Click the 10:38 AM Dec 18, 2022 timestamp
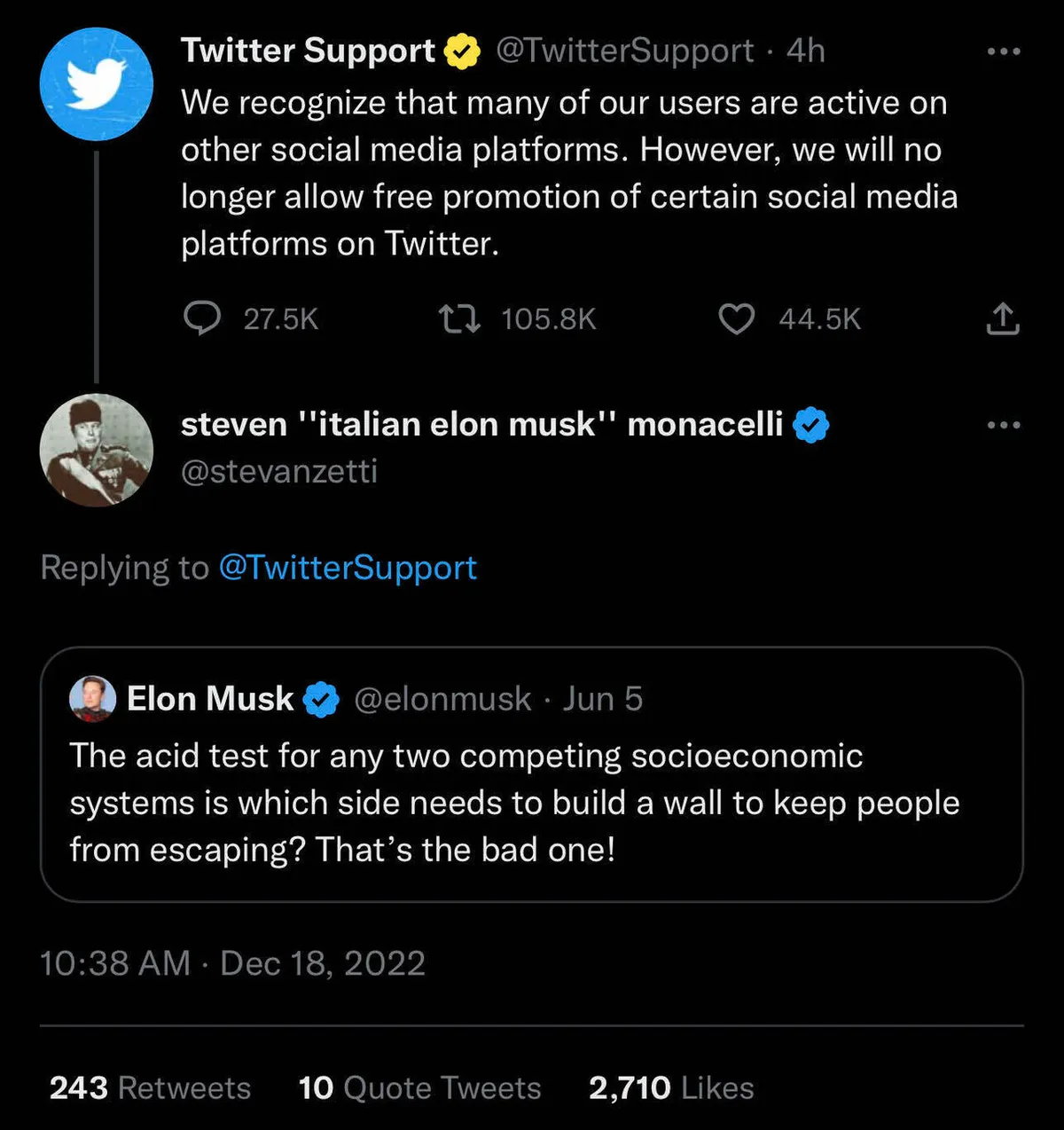This screenshot has width=1064, height=1130. (232, 963)
